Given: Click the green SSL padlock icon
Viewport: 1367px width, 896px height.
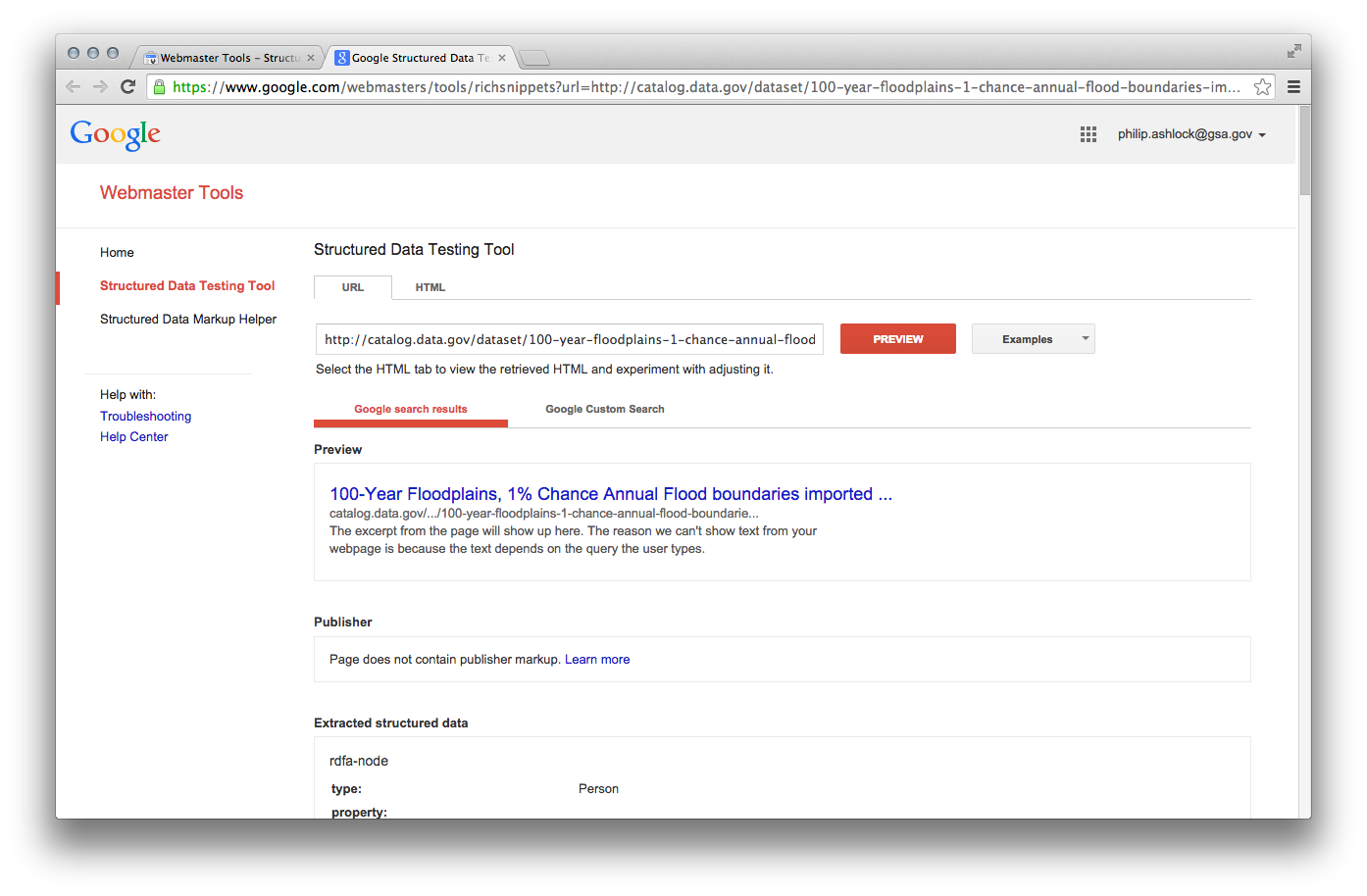Looking at the screenshot, I should 159,86.
